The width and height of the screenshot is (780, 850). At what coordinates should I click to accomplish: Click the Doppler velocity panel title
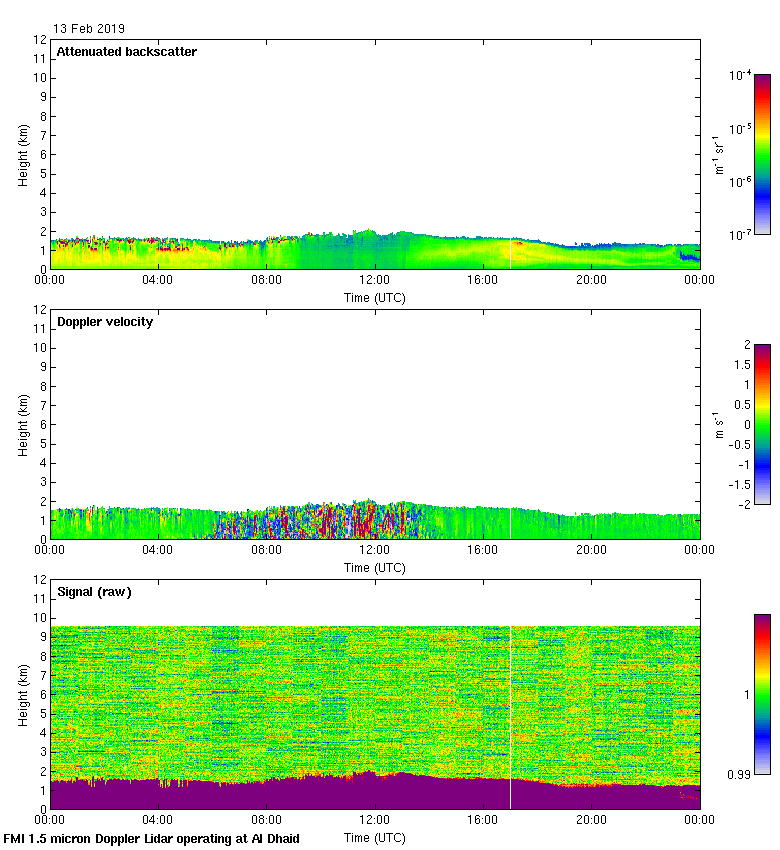pos(104,322)
